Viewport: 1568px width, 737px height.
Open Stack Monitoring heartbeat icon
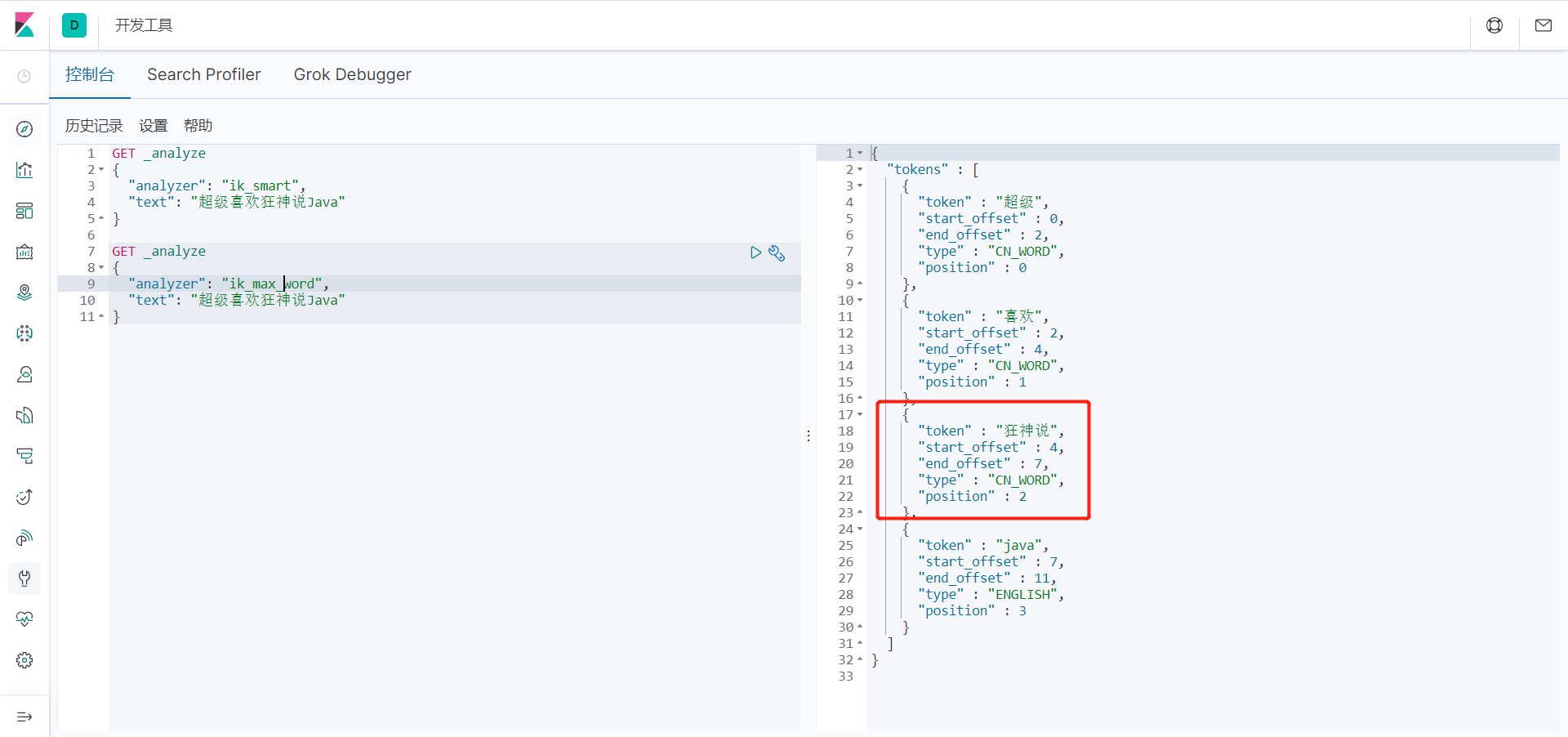point(24,619)
